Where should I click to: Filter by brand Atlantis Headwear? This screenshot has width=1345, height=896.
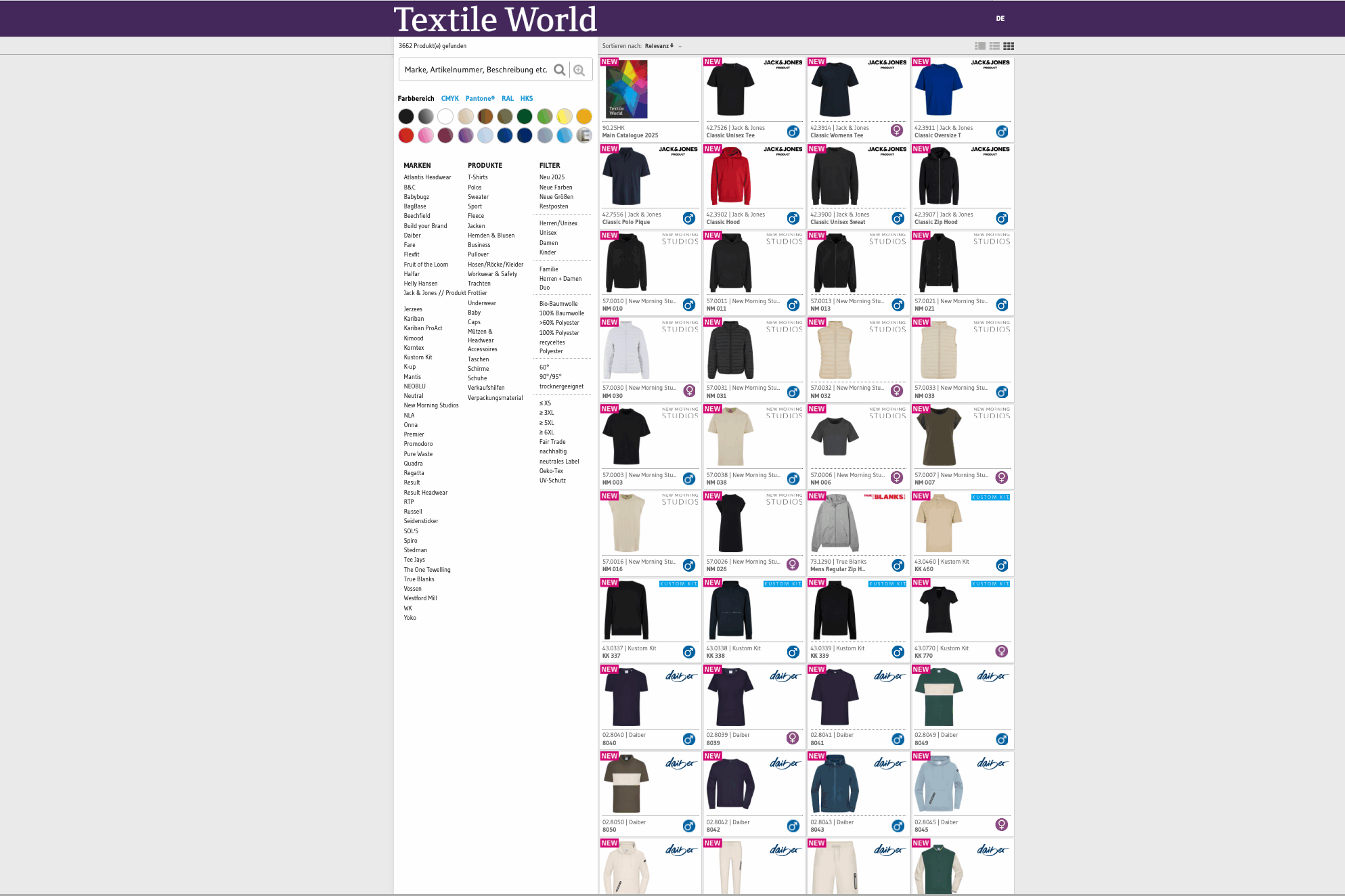(x=427, y=177)
